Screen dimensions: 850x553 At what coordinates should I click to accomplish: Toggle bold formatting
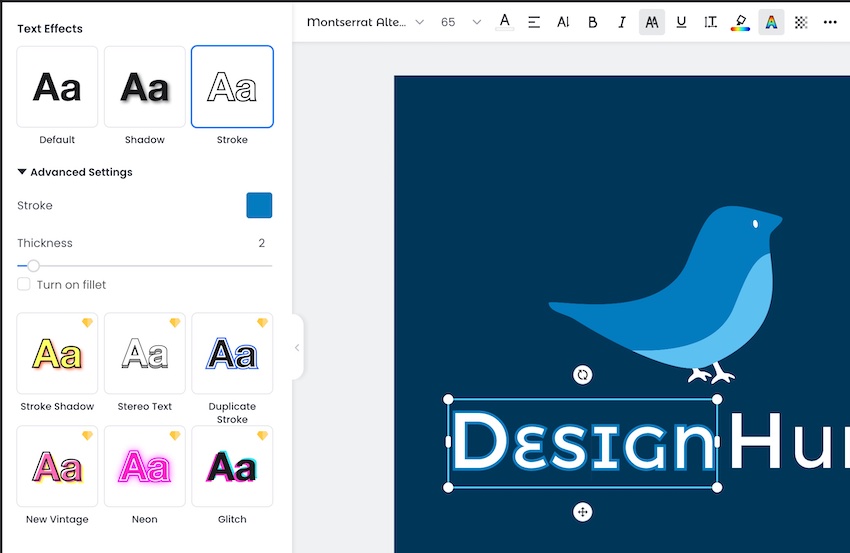[x=593, y=22]
